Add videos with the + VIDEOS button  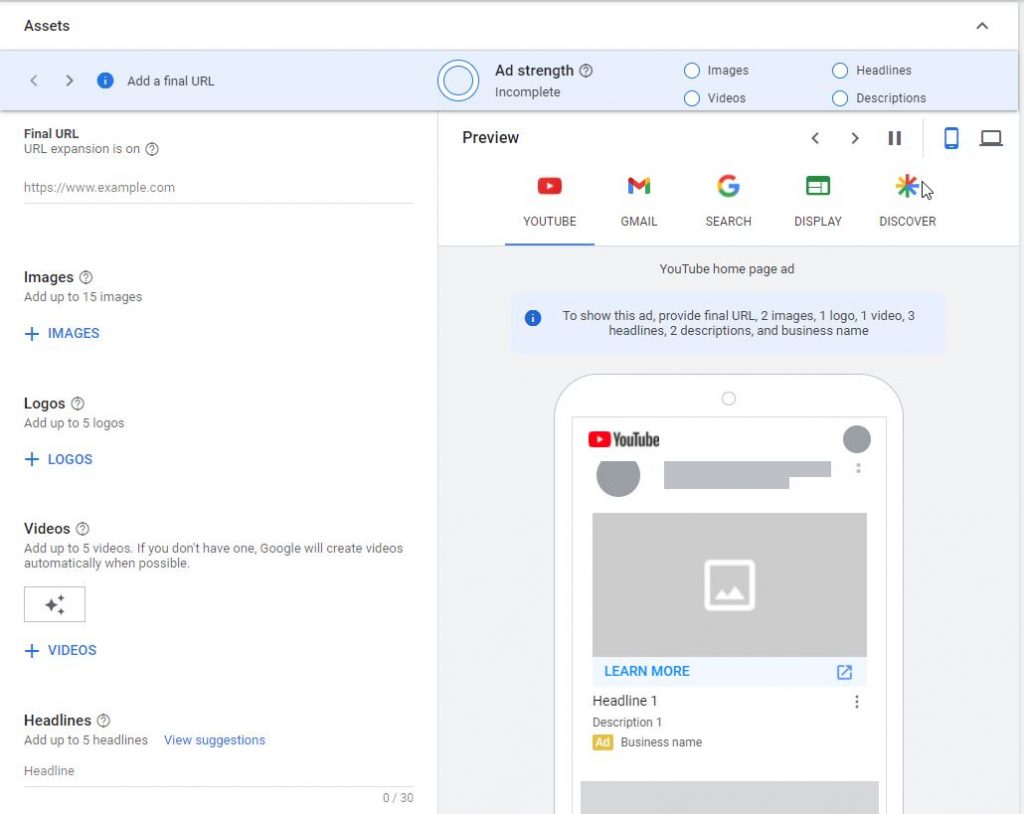pyautogui.click(x=60, y=650)
